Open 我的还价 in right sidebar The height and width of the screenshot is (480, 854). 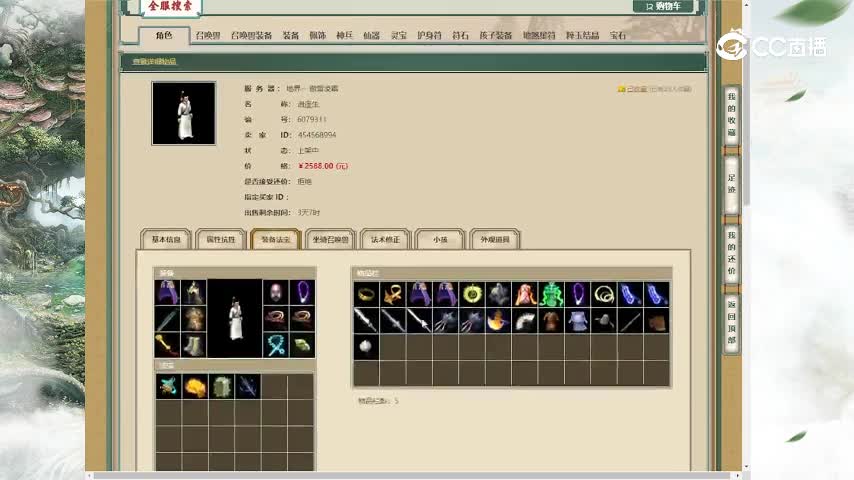pyautogui.click(x=731, y=253)
